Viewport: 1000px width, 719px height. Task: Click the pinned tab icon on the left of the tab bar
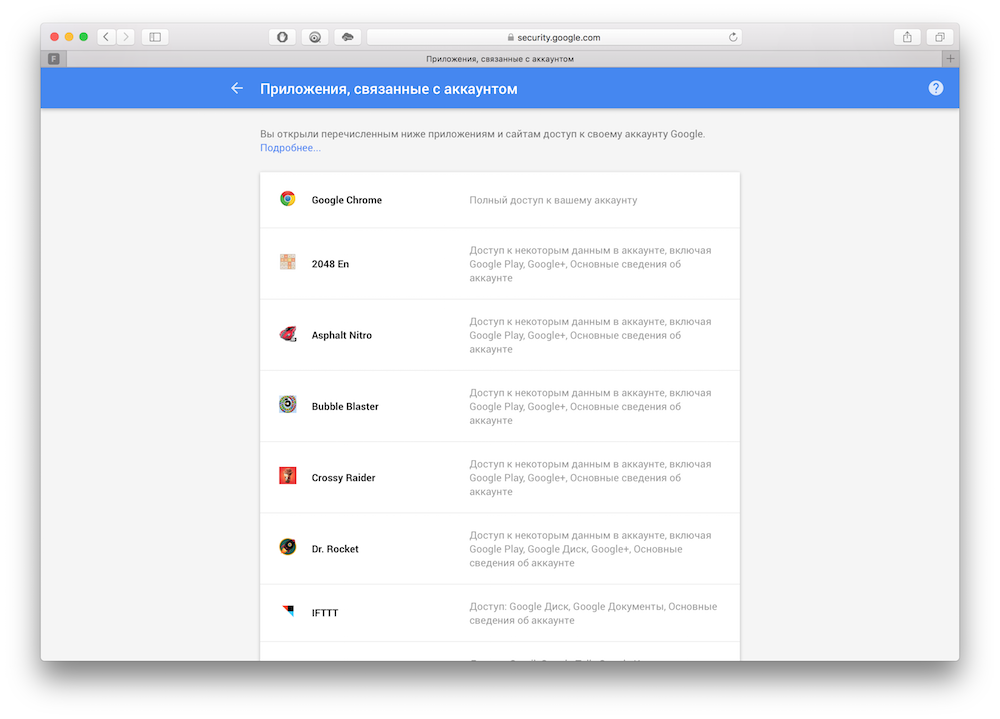[x=54, y=59]
